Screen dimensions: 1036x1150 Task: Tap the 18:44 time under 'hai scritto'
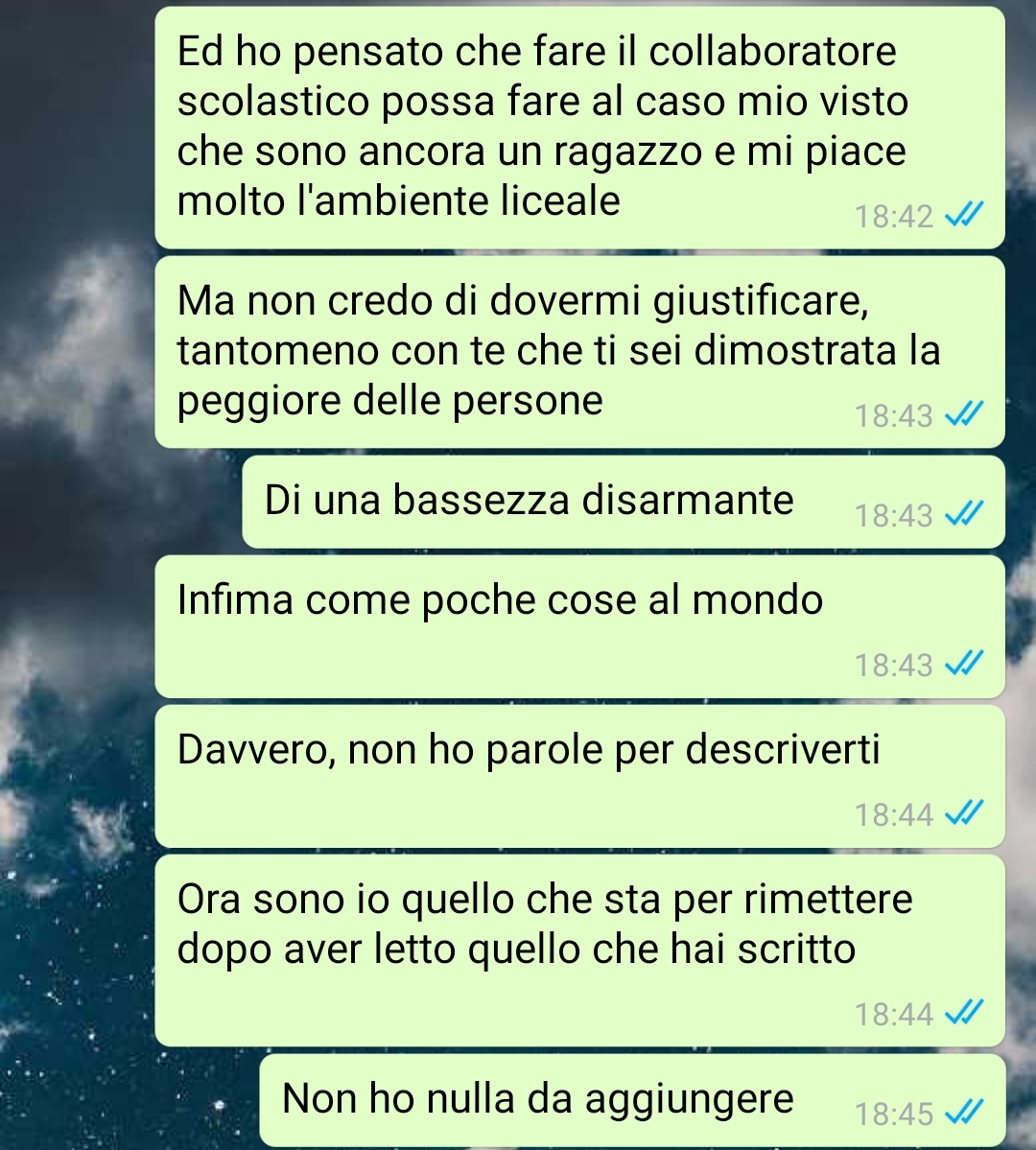pos(894,1015)
